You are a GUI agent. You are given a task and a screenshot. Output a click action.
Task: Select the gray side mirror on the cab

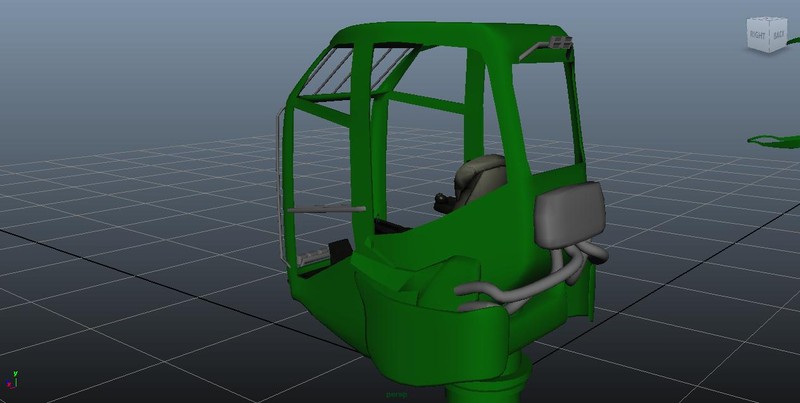[570, 216]
